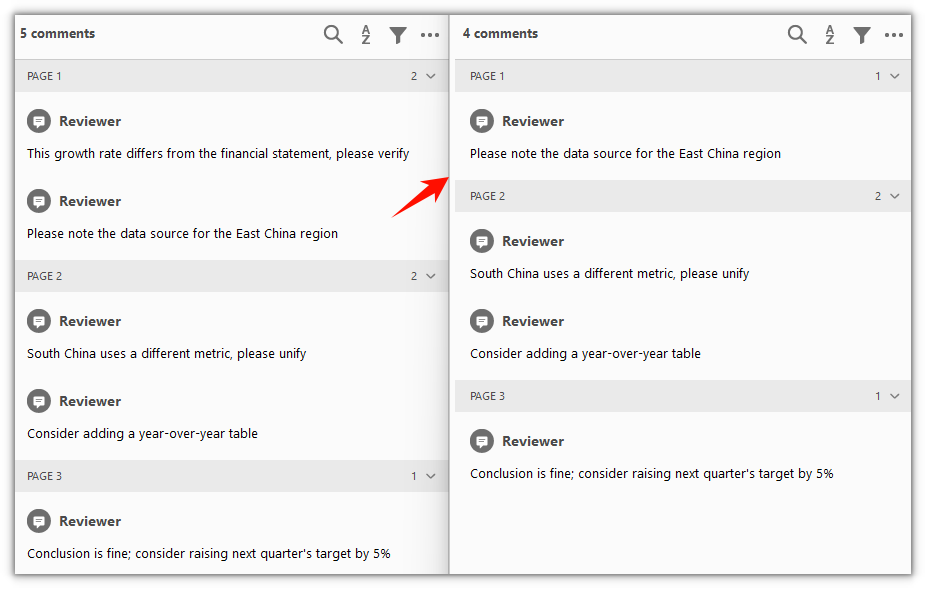
Task: Select 'Conclusion is fine' comment text in left panel
Action: (208, 554)
